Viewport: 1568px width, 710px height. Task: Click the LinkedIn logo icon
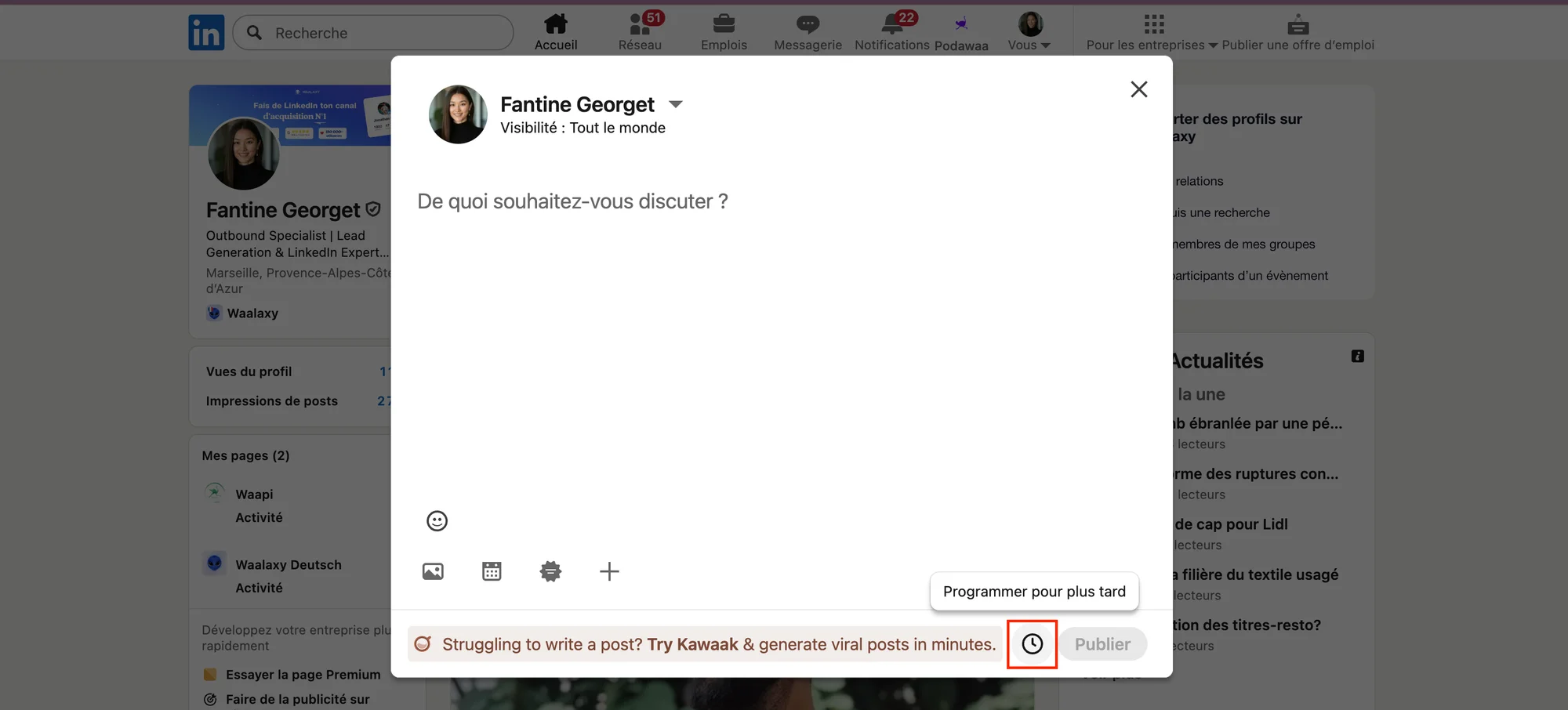206,32
